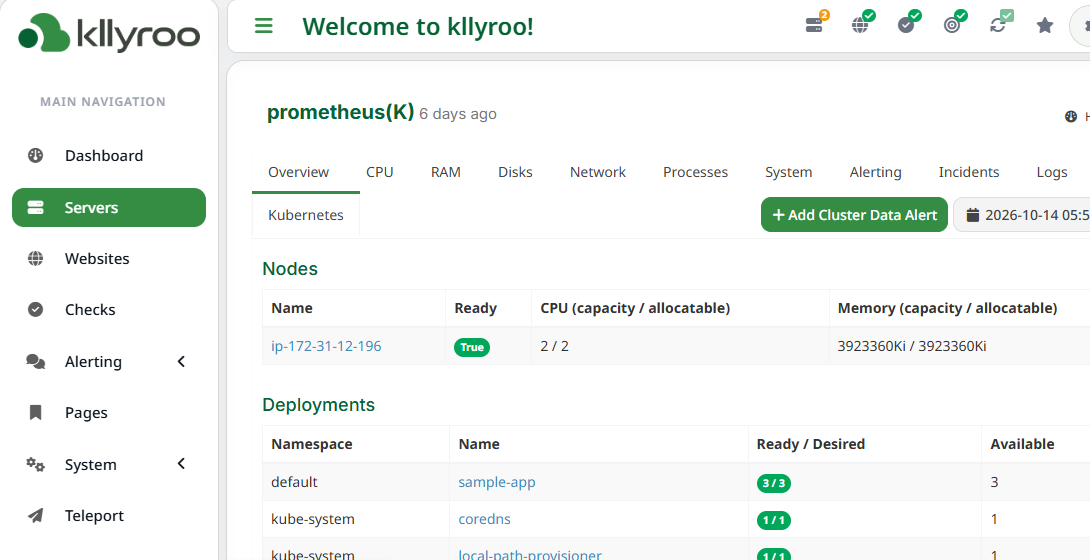Click the Deployments section heading
The width and height of the screenshot is (1090, 560).
(318, 405)
